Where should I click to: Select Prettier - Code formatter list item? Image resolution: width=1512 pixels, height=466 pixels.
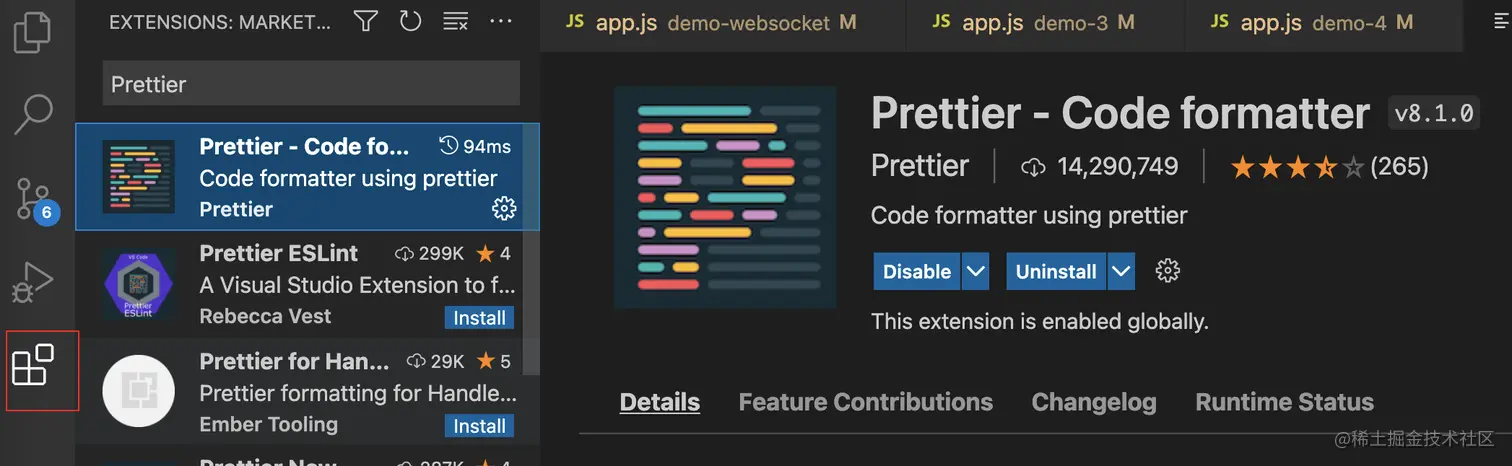point(307,177)
